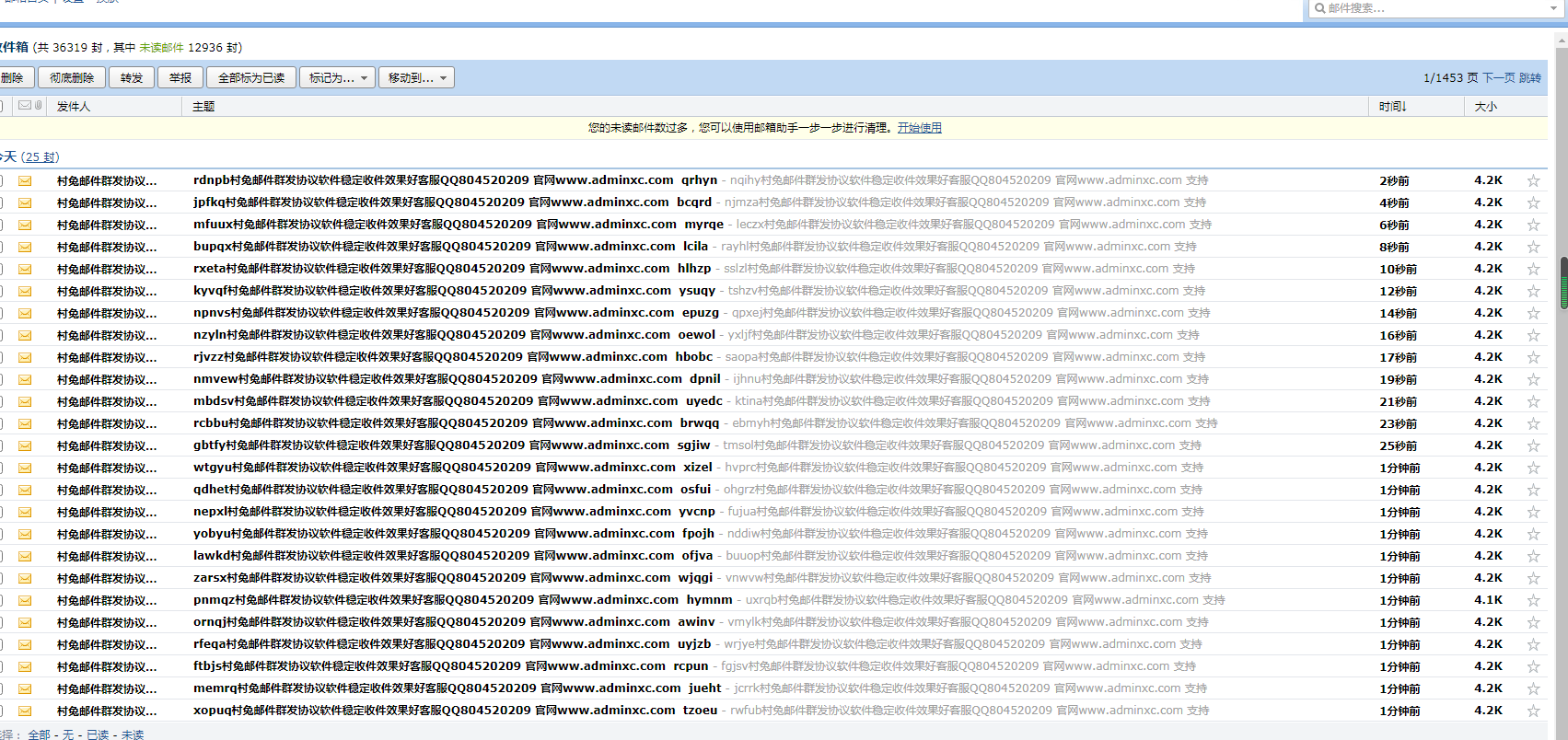
Task: Star the email starting with rdnpb
Action: (1533, 180)
